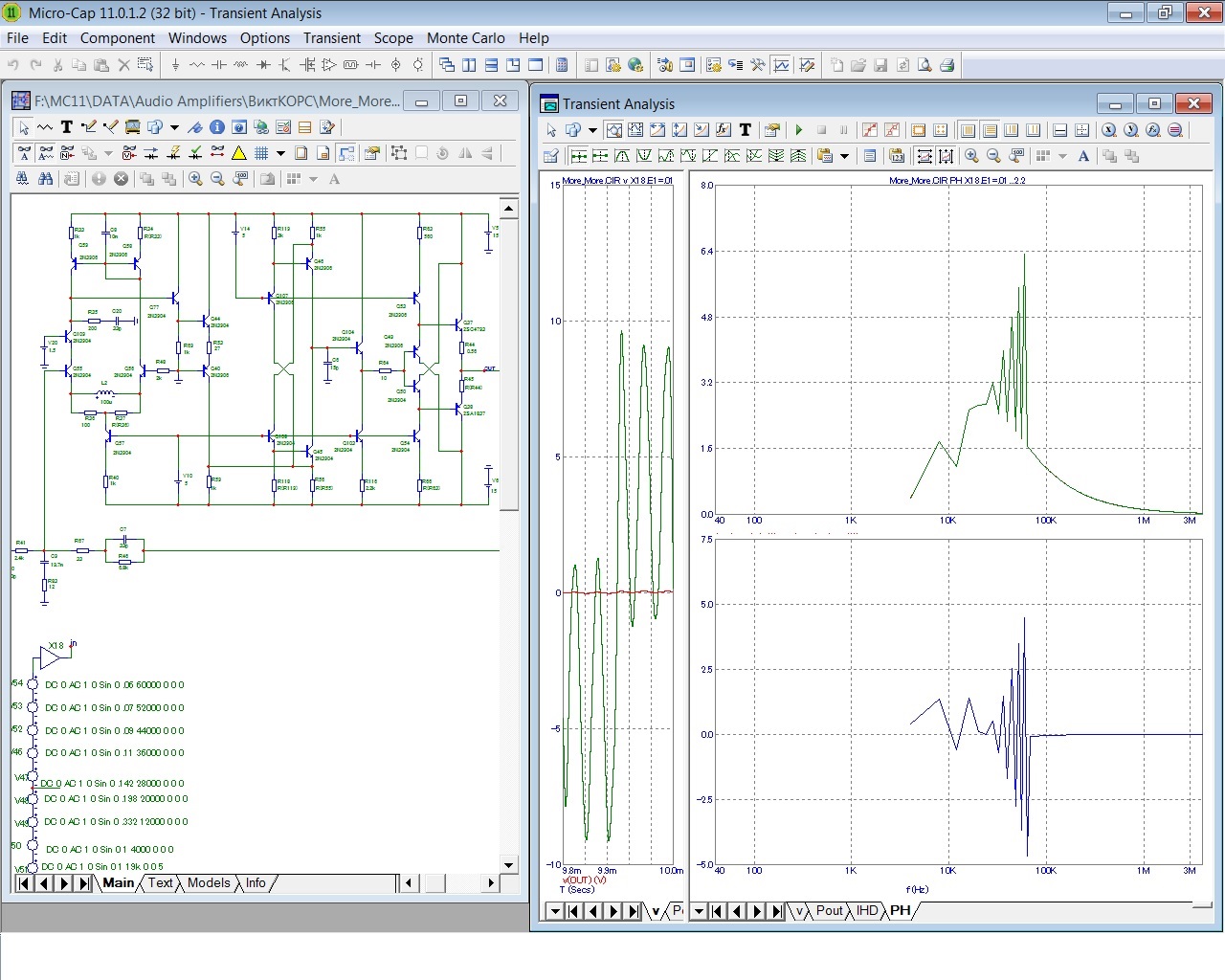The height and width of the screenshot is (980, 1225).
Task: Click the green Run analysis play button
Action: click(x=799, y=130)
